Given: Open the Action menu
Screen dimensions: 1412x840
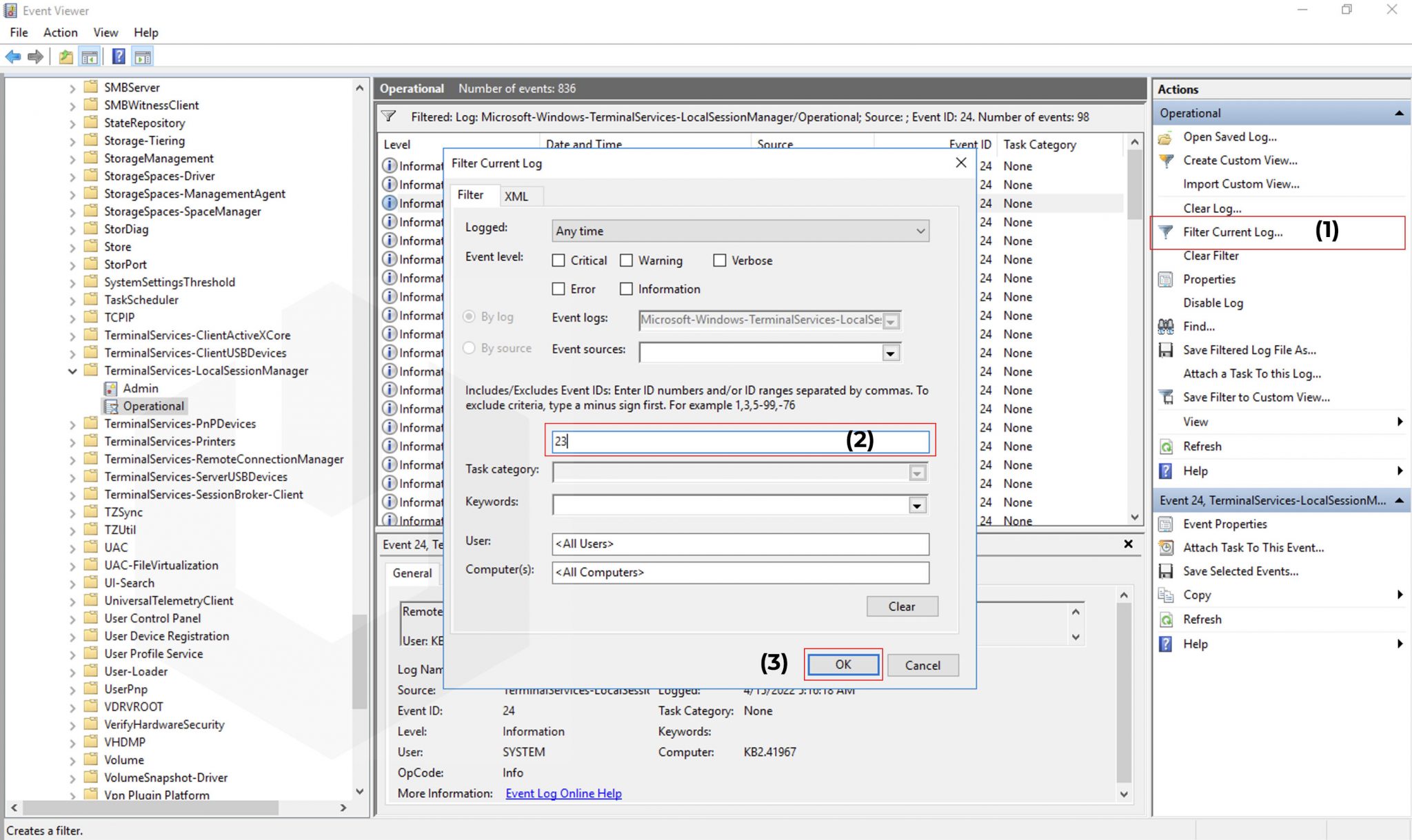Looking at the screenshot, I should tap(61, 32).
